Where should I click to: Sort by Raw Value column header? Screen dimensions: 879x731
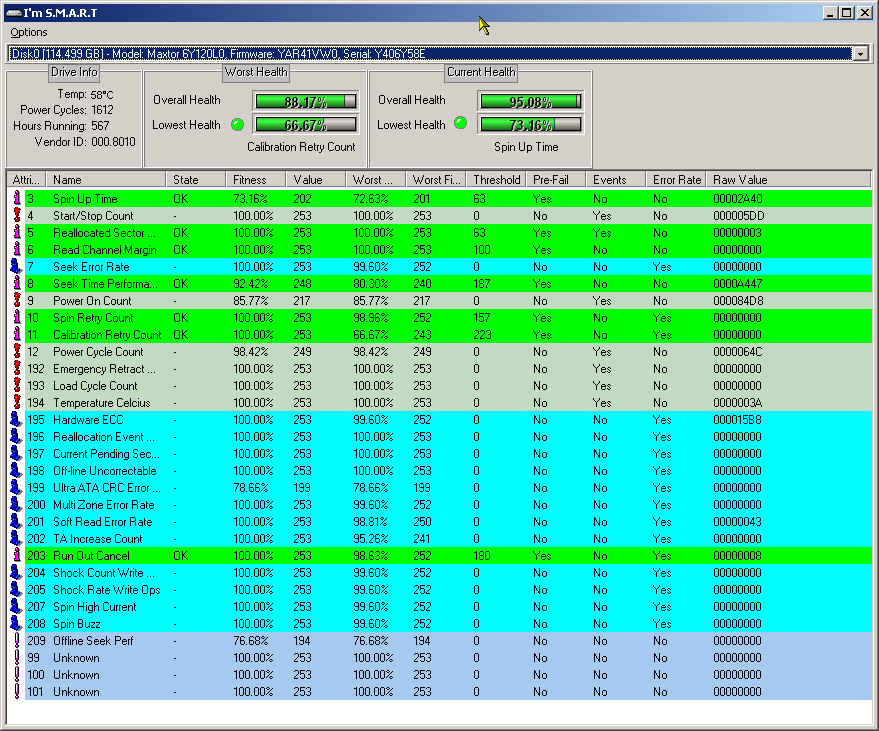tap(788, 179)
